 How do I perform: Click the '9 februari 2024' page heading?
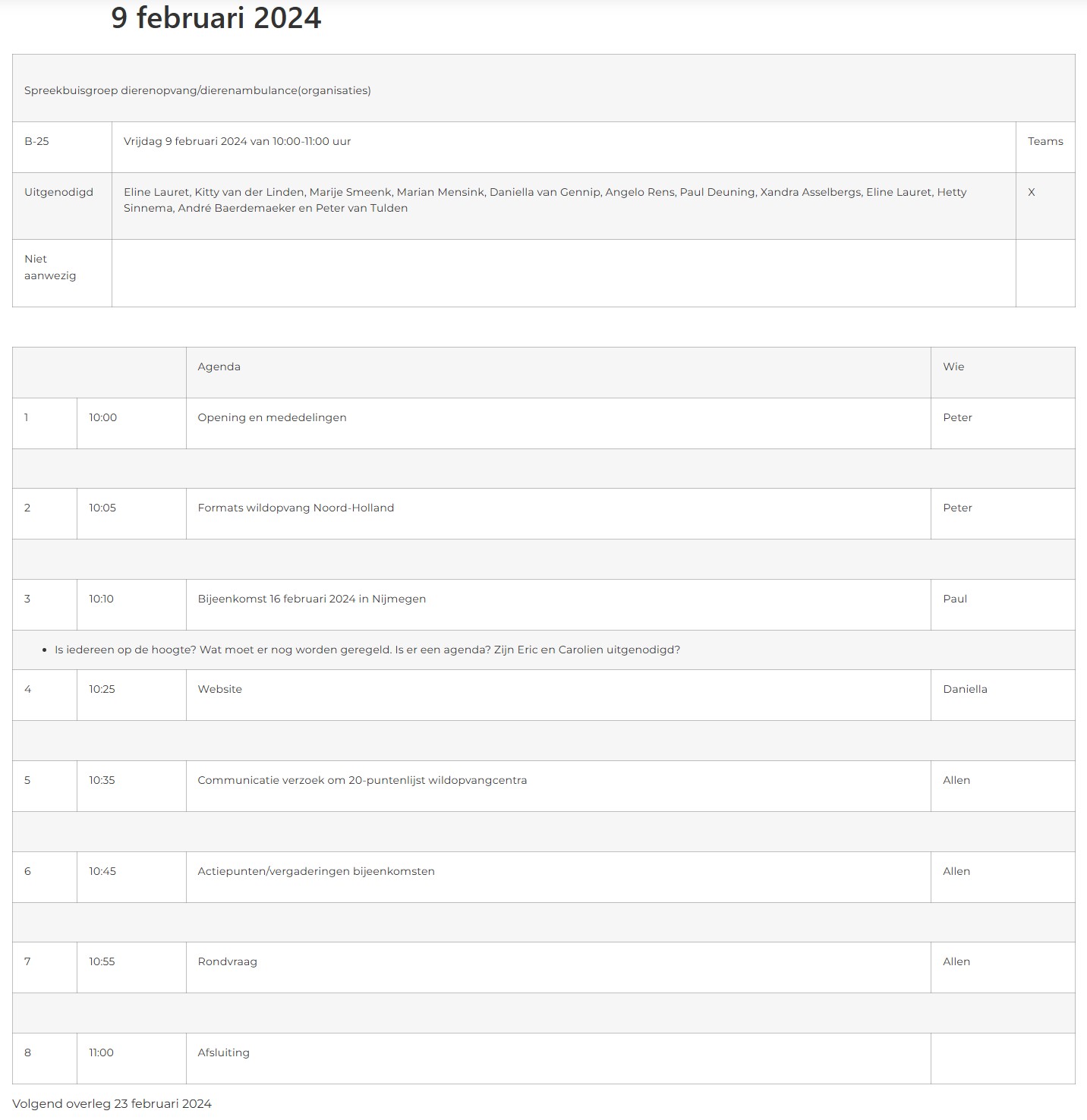216,18
